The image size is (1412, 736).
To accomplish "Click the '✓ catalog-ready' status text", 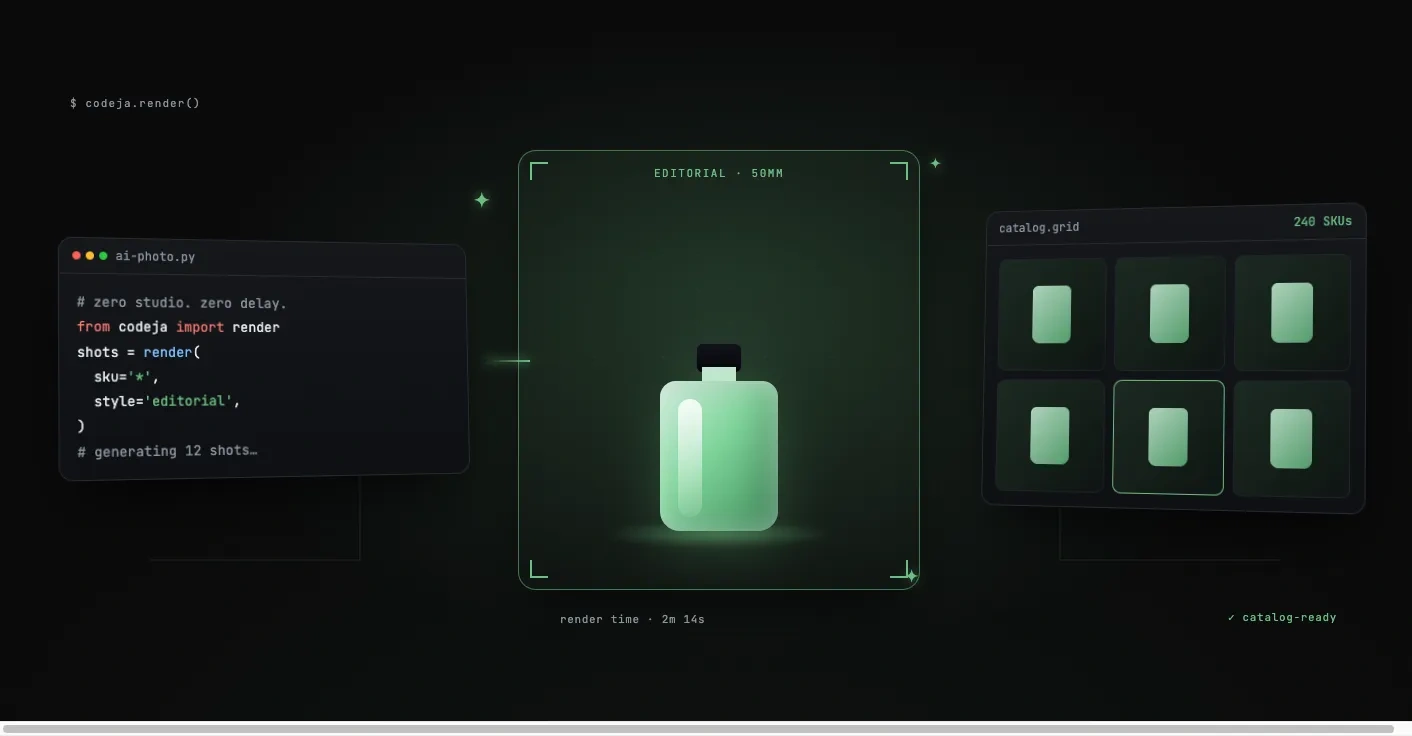I will 1282,617.
